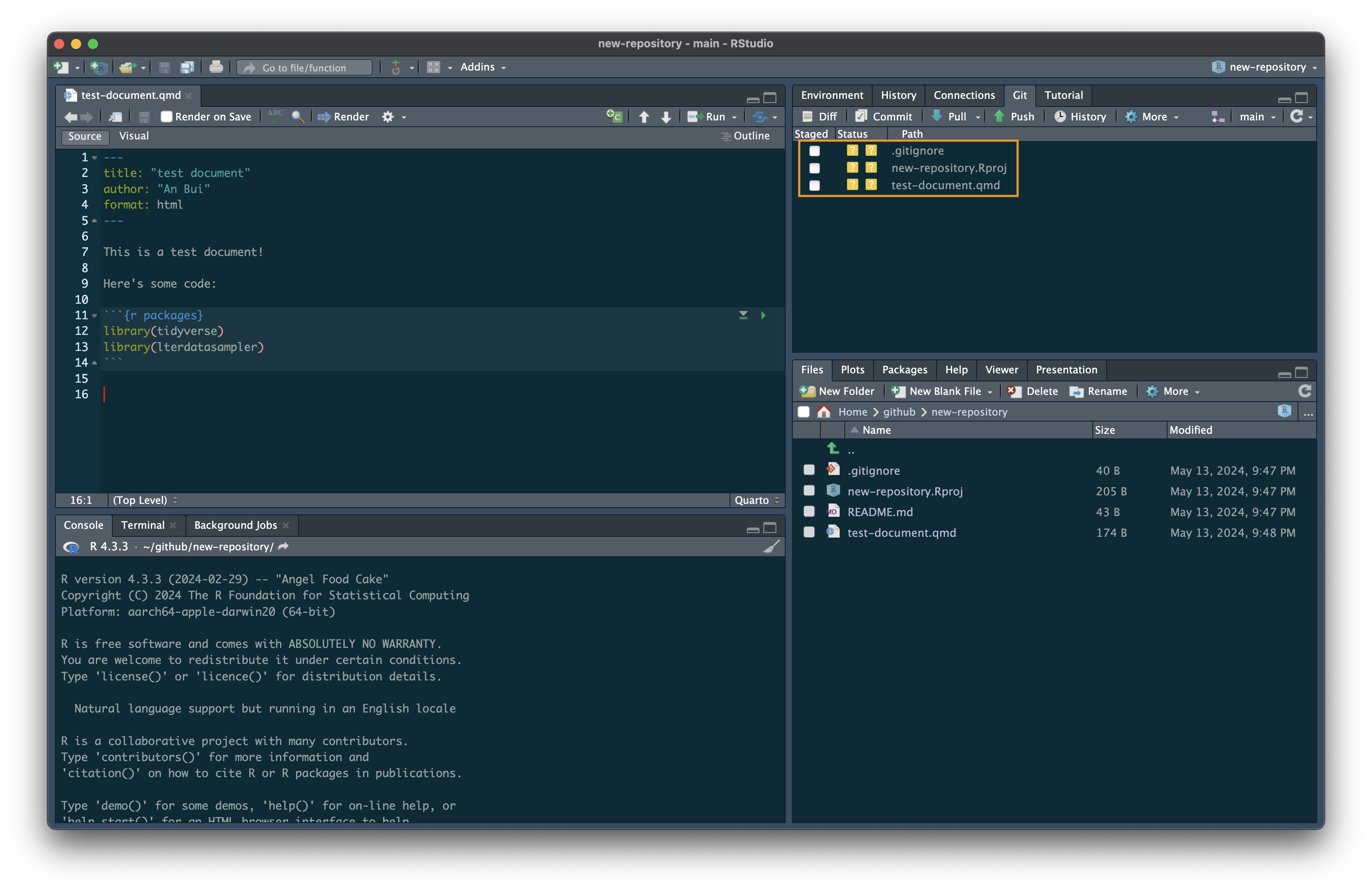Open test-document.qmd in Files pane
Screen dimensions: 1372x892
click(x=901, y=533)
